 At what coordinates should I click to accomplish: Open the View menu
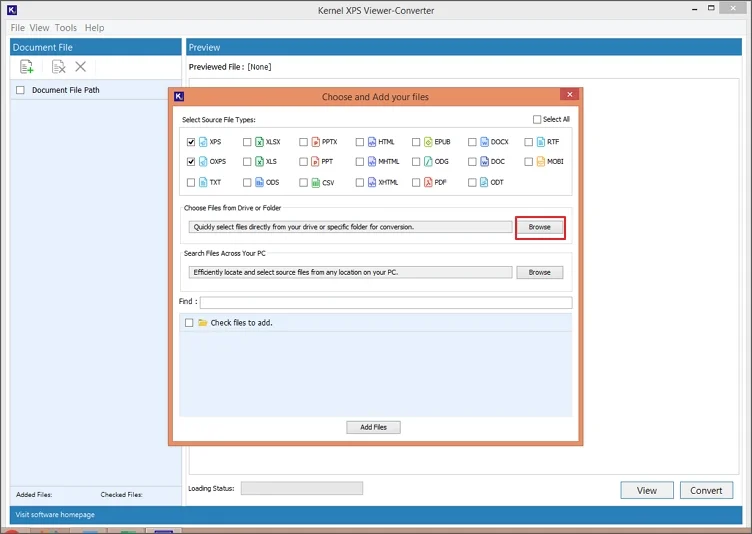pos(39,28)
